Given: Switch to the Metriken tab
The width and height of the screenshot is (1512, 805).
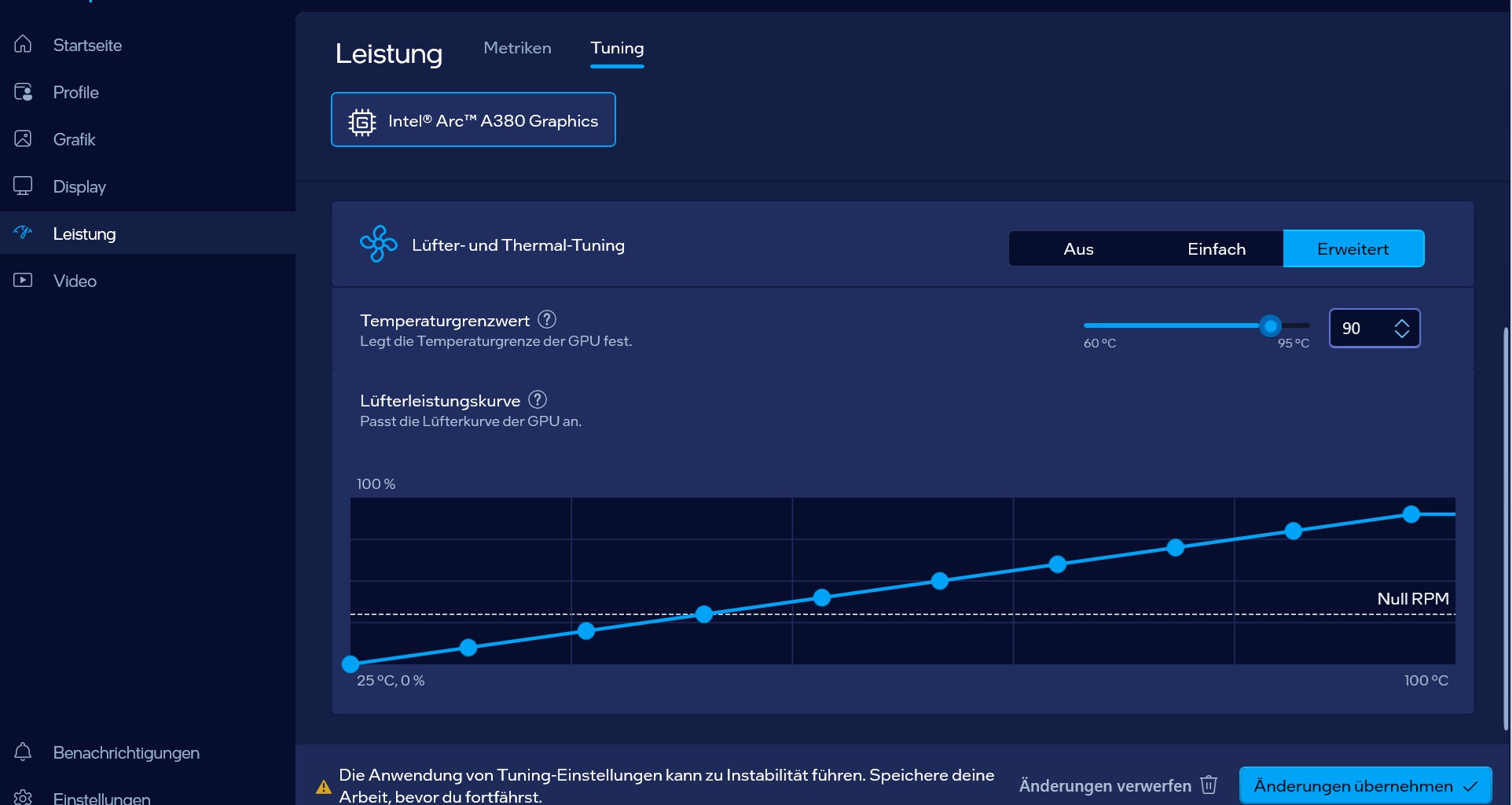Looking at the screenshot, I should click(x=517, y=48).
